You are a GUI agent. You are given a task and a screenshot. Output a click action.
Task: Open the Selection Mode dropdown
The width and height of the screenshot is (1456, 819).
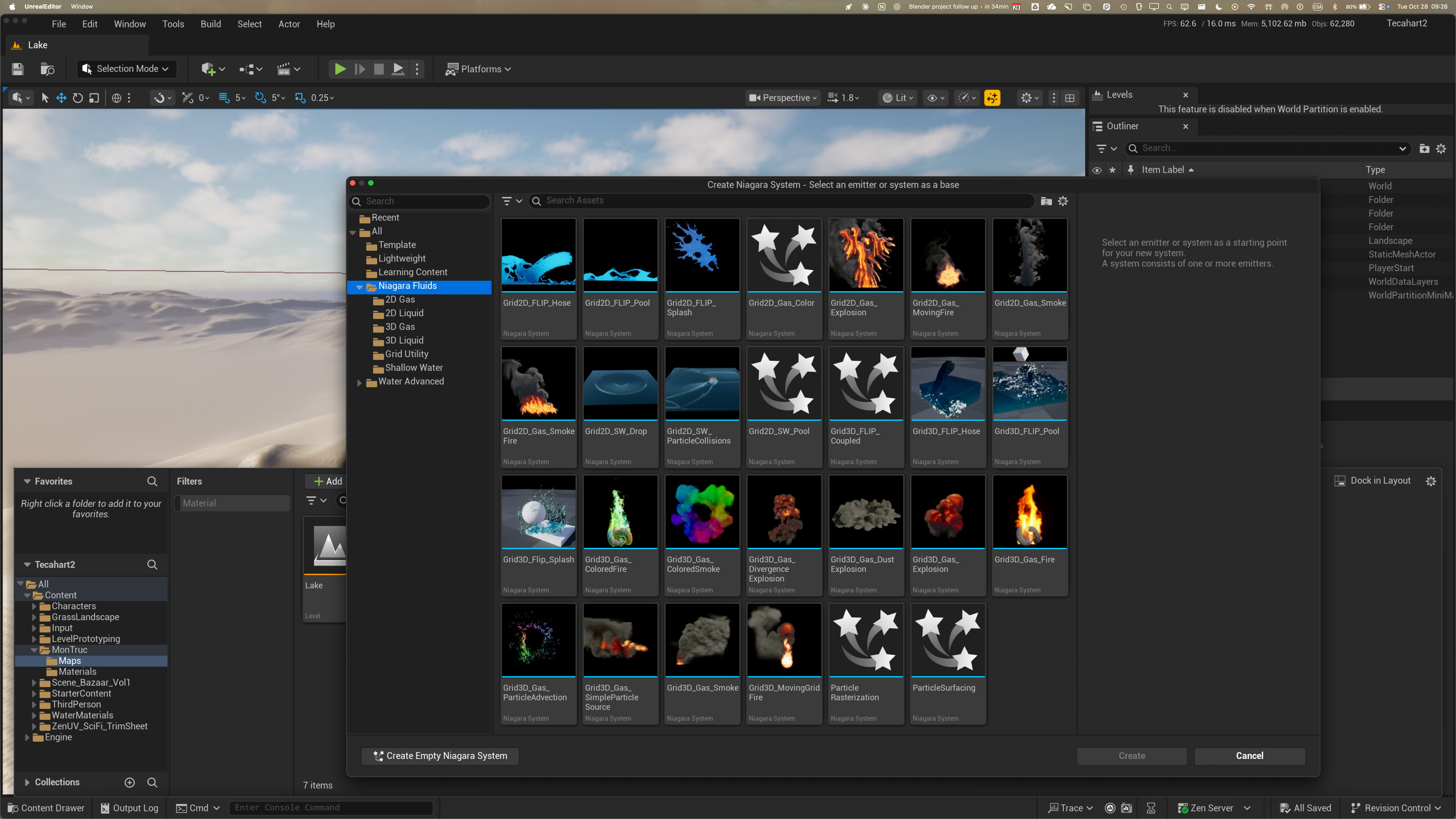pos(127,69)
